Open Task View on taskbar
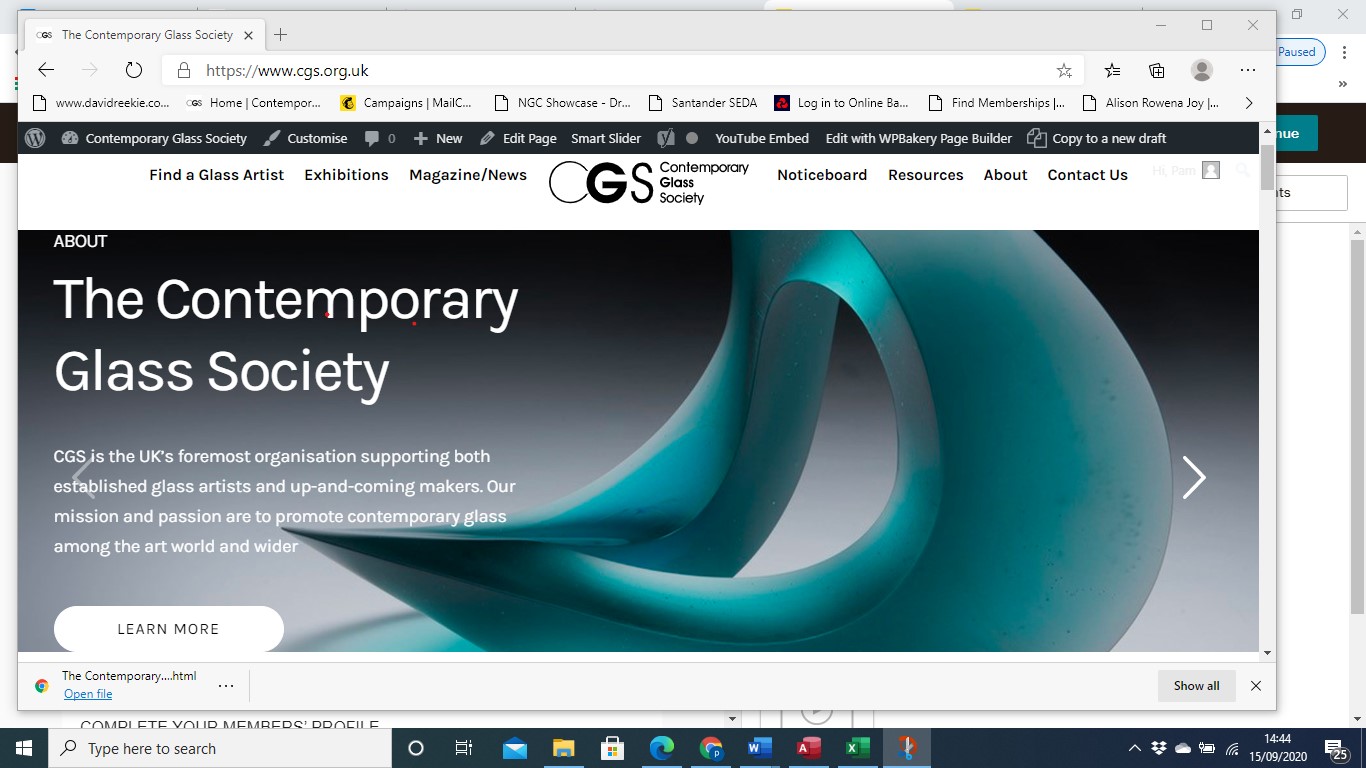 (x=464, y=748)
